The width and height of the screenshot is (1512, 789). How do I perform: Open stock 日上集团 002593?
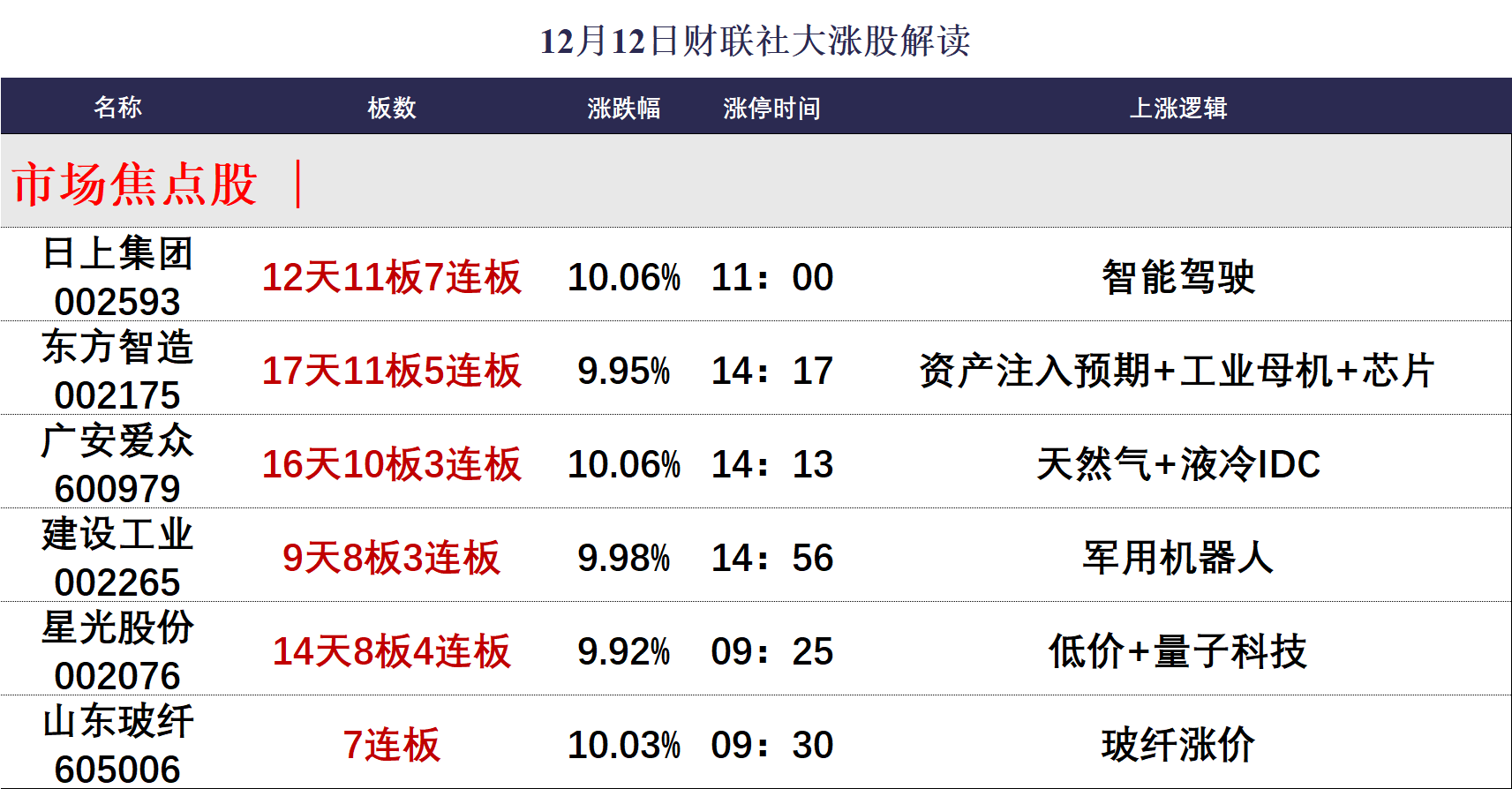(x=117, y=276)
